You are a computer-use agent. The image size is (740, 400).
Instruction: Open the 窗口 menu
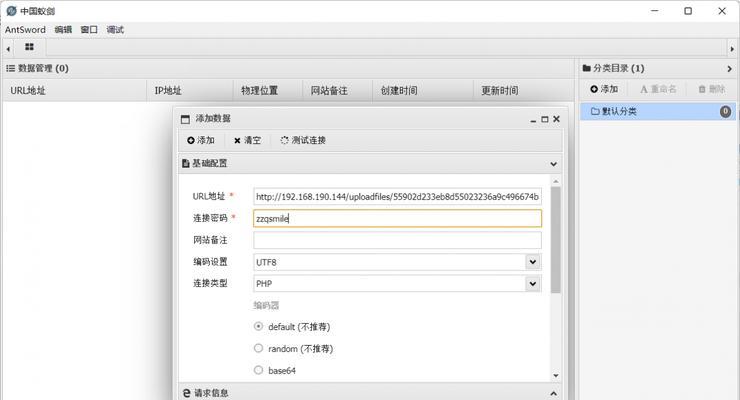point(89,30)
